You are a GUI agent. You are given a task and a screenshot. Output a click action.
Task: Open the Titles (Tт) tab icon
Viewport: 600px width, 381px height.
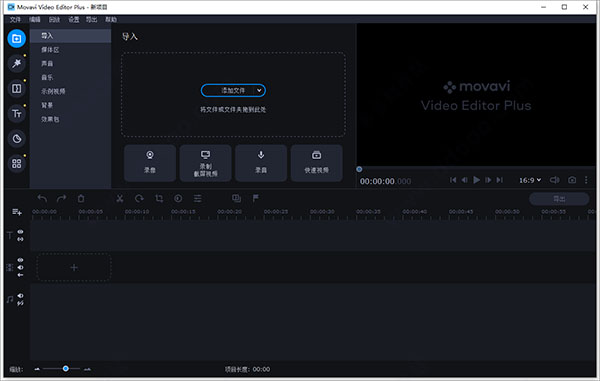16,114
